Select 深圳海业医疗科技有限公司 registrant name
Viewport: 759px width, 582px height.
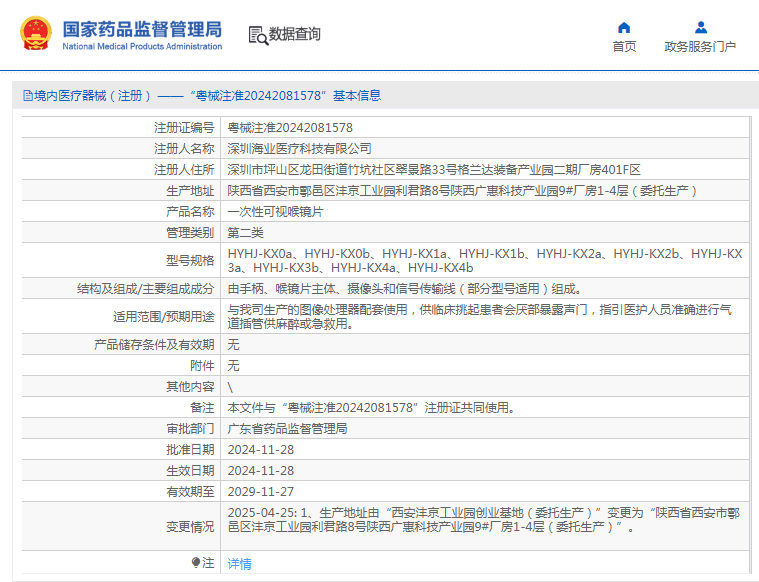click(300, 149)
